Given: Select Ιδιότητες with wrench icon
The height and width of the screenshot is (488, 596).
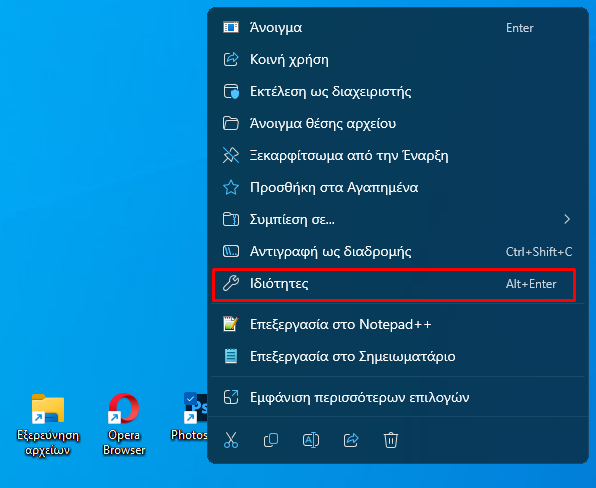Looking at the screenshot, I should 394,284.
